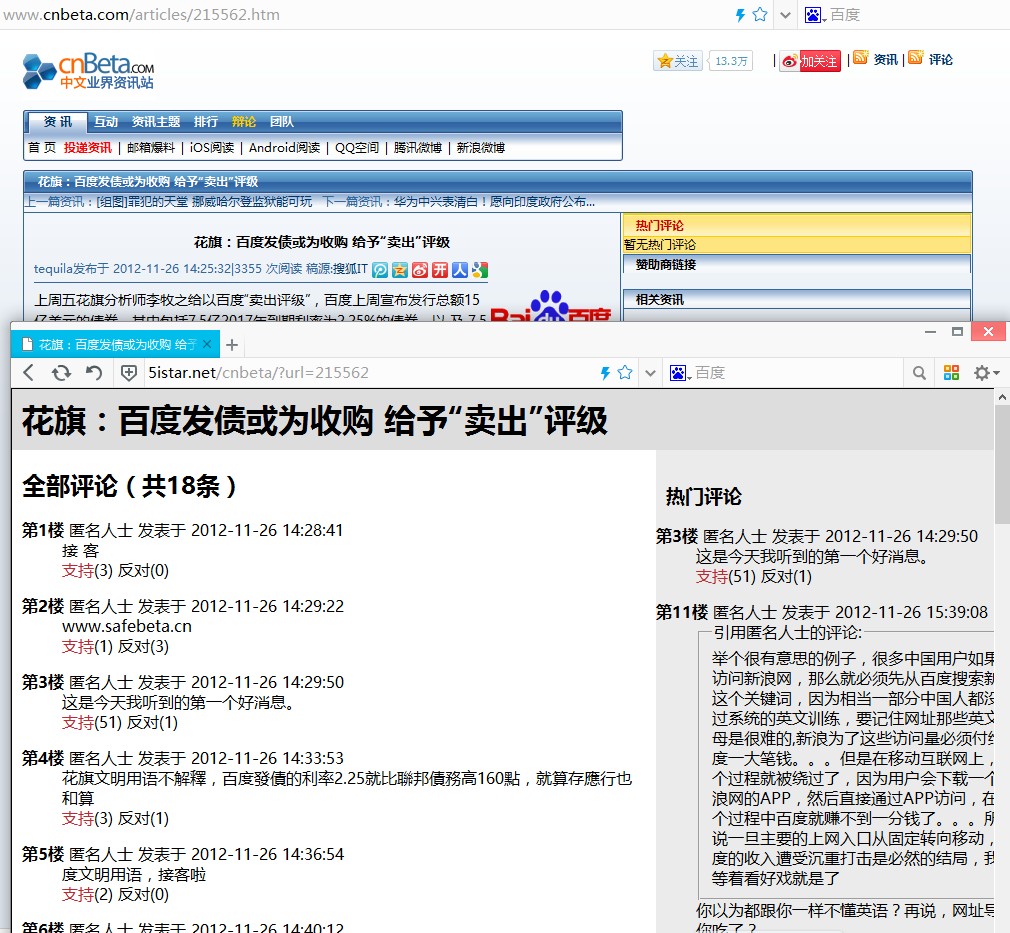The width and height of the screenshot is (1010, 933).
Task: Reload the 5istar.net page
Action: coord(61,372)
